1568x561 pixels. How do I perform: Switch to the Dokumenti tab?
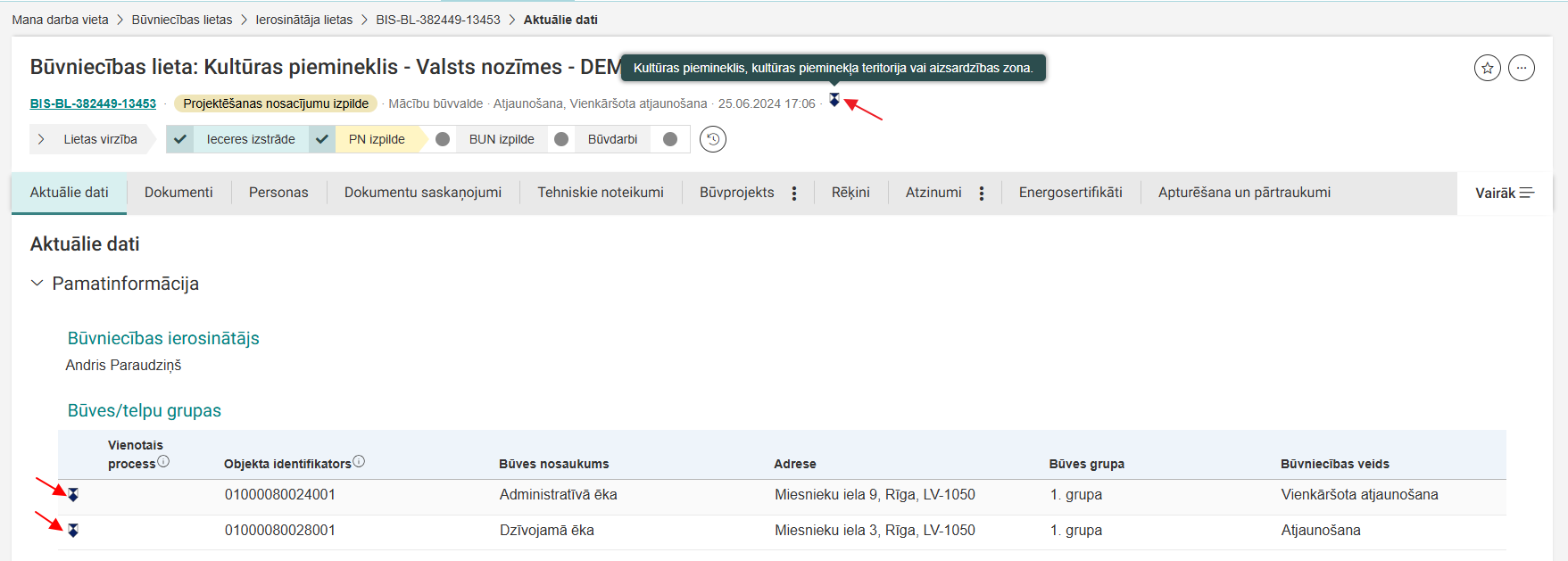pos(178,193)
